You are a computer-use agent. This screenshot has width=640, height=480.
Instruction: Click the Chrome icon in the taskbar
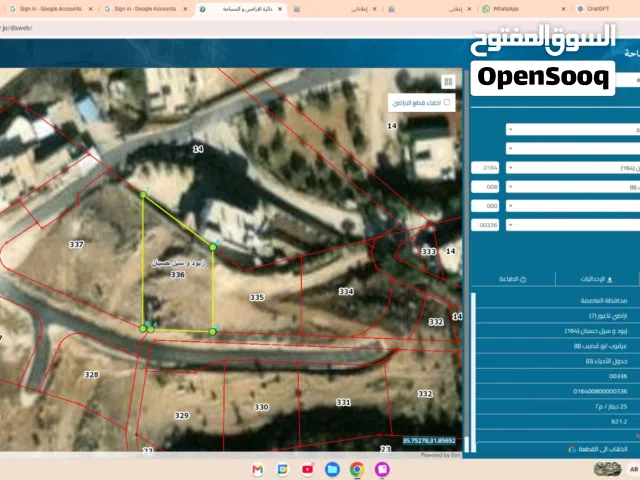point(357,469)
